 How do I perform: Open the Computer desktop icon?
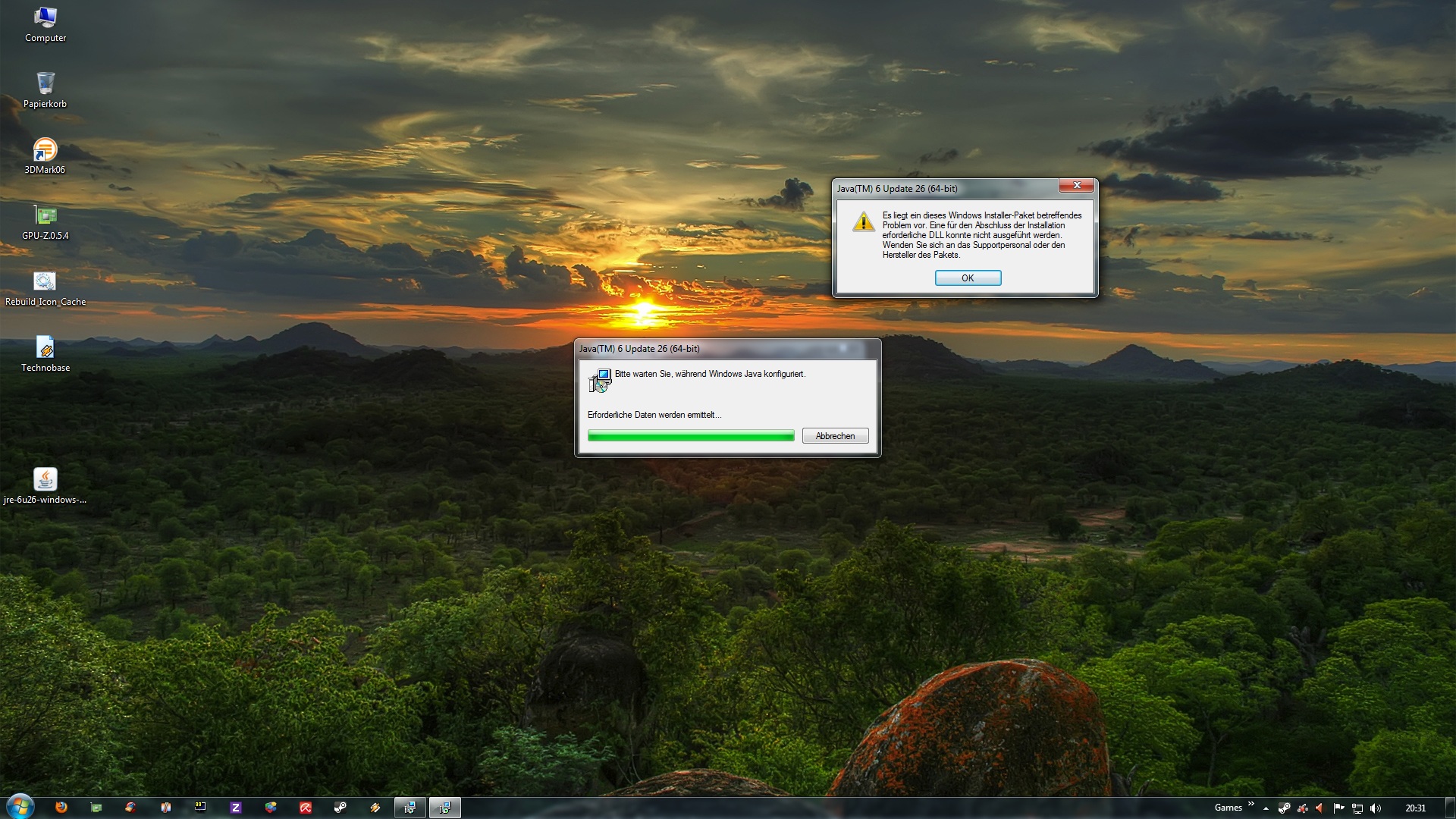tap(45, 24)
